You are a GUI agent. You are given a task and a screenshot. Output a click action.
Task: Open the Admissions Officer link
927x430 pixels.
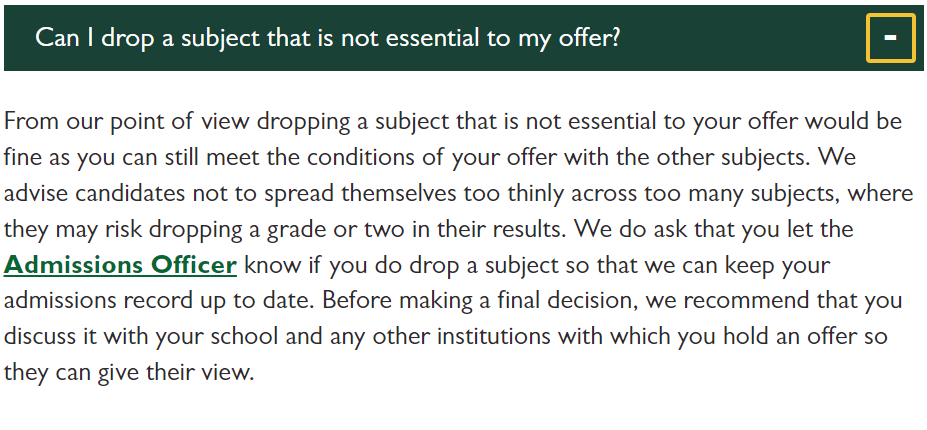click(120, 264)
